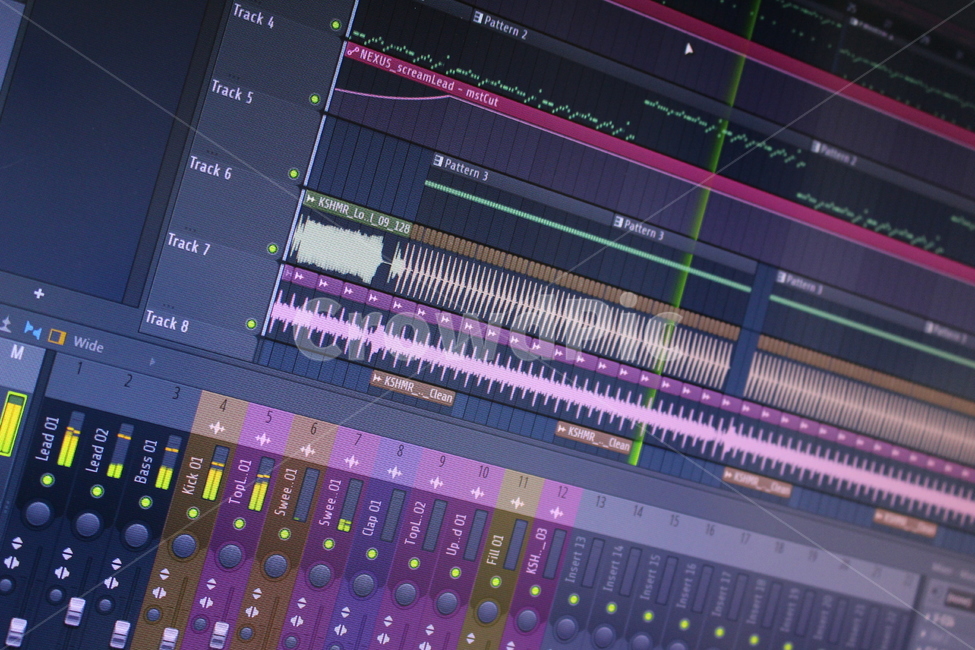Select mixer channel number 3

177,393
